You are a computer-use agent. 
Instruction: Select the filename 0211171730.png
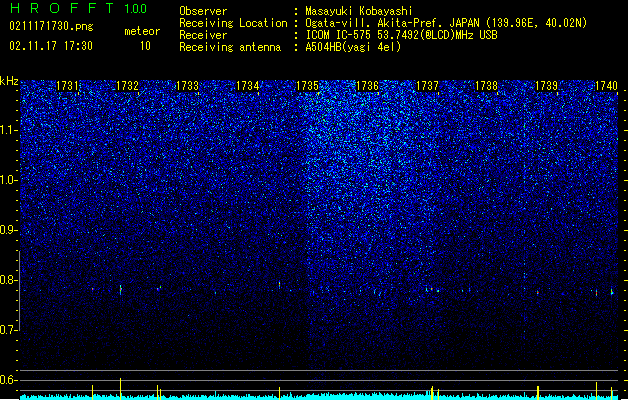click(51, 26)
